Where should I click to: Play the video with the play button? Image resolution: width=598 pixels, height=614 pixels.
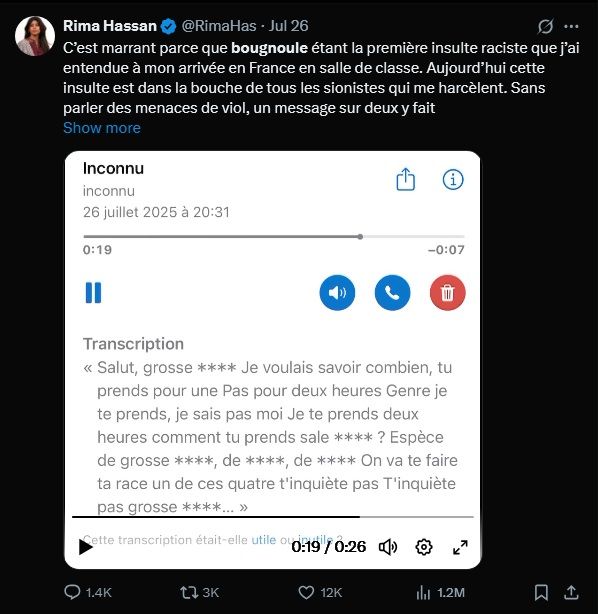tap(85, 547)
